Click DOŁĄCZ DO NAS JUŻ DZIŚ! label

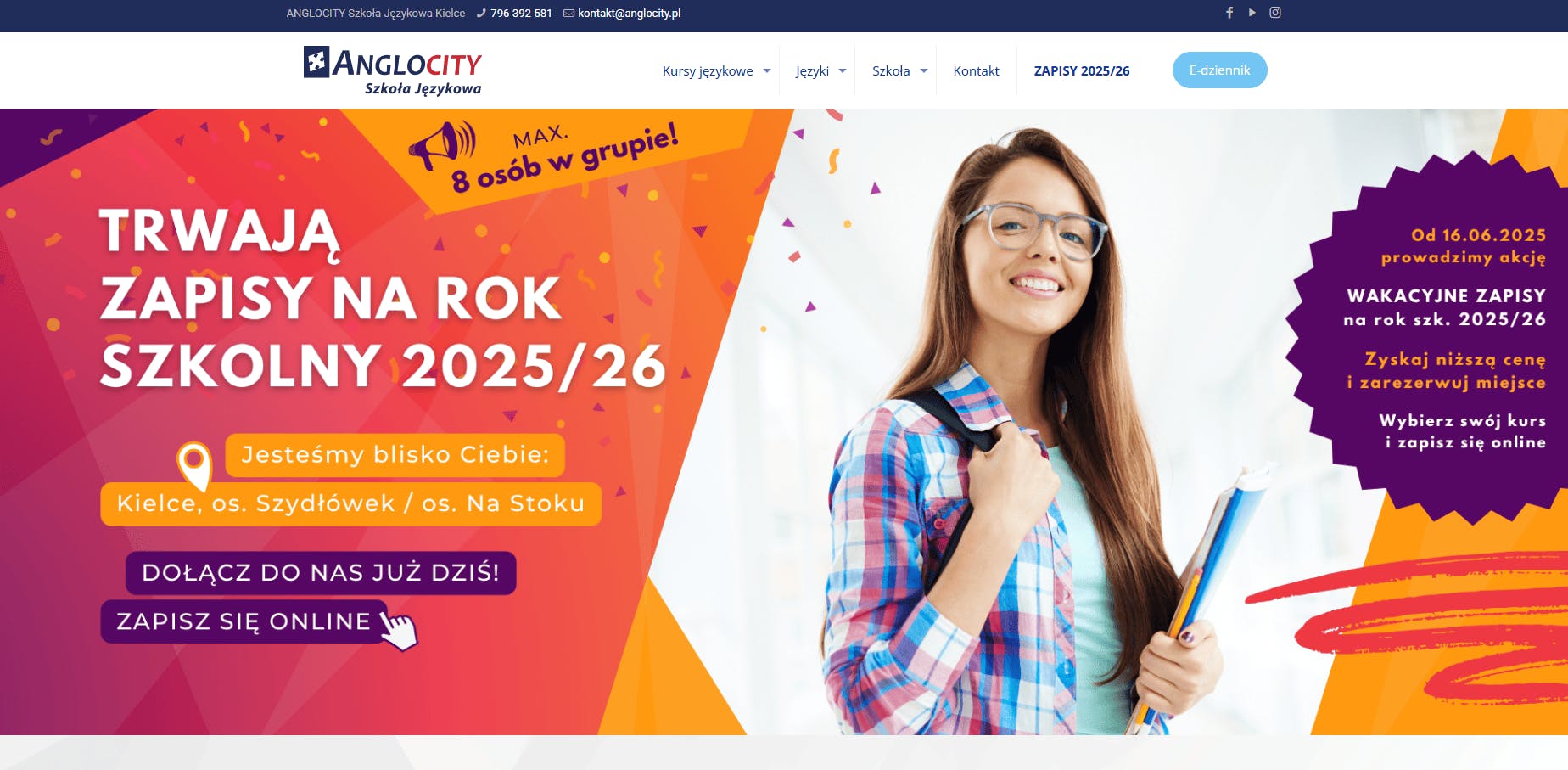(321, 572)
